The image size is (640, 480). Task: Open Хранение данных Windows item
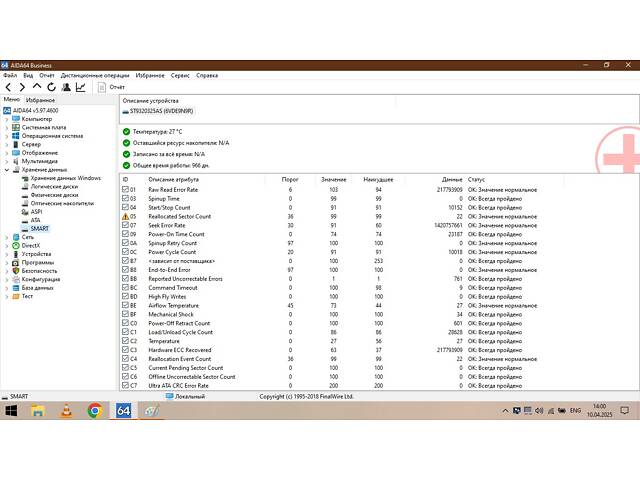tap(65, 178)
